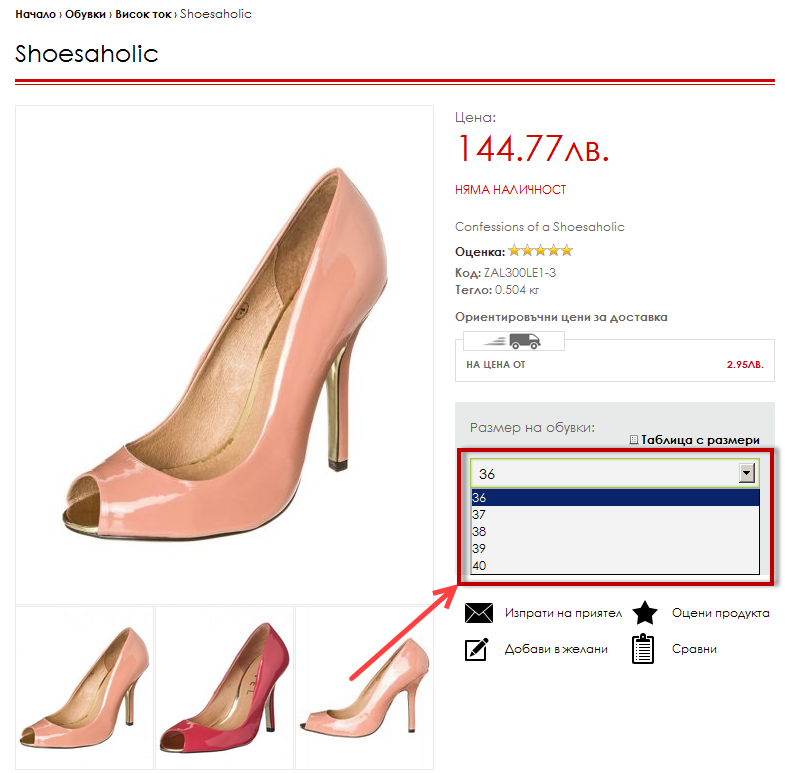Image resolution: width=785 pixels, height=773 pixels.
Task: Click the large main shoe image
Action: (224, 353)
